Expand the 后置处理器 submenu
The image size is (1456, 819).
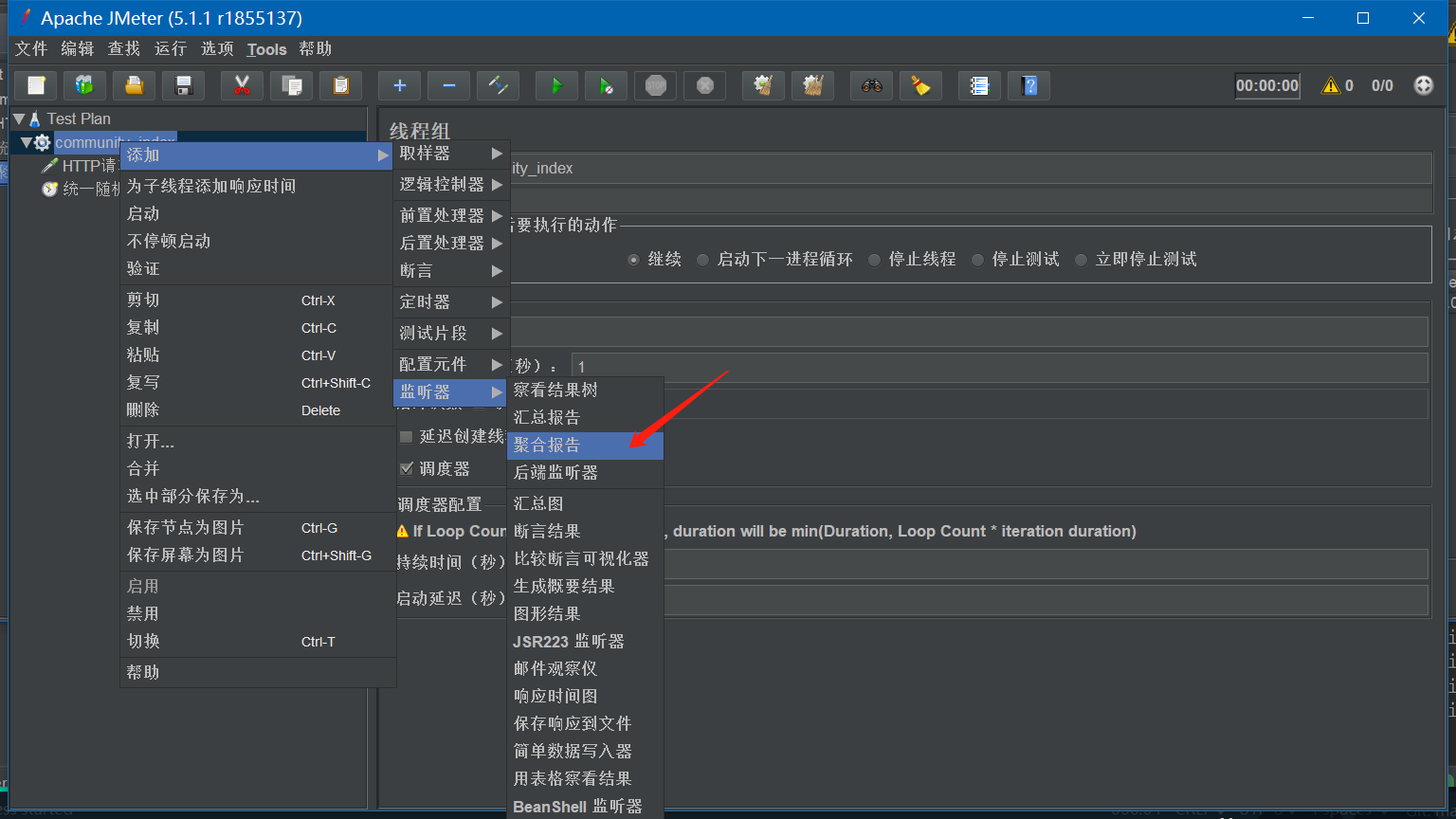click(451, 243)
